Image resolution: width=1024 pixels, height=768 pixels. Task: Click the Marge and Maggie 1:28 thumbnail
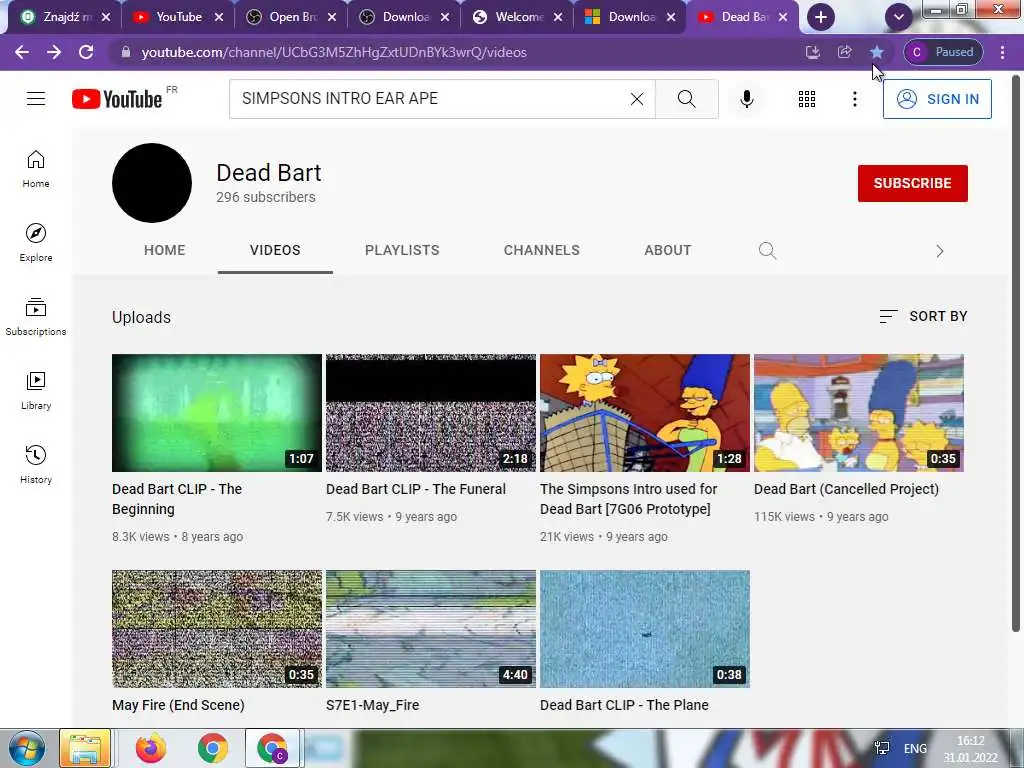pos(645,413)
